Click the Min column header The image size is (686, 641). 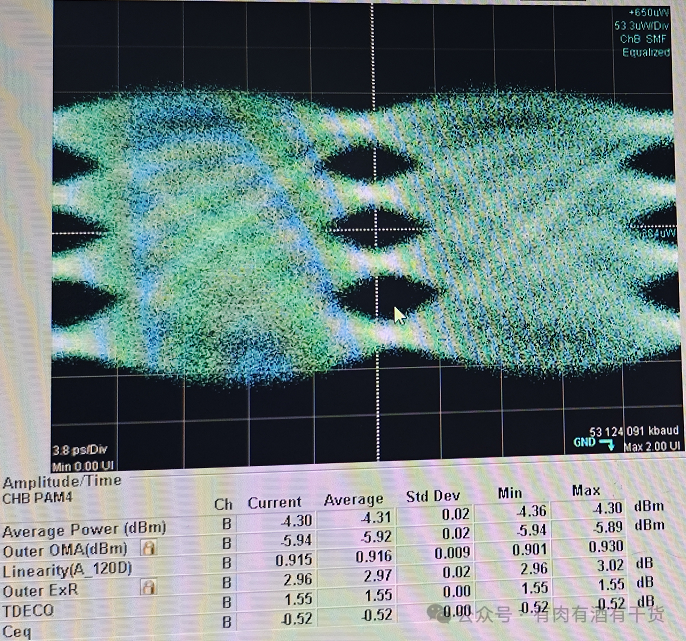[x=510, y=493]
